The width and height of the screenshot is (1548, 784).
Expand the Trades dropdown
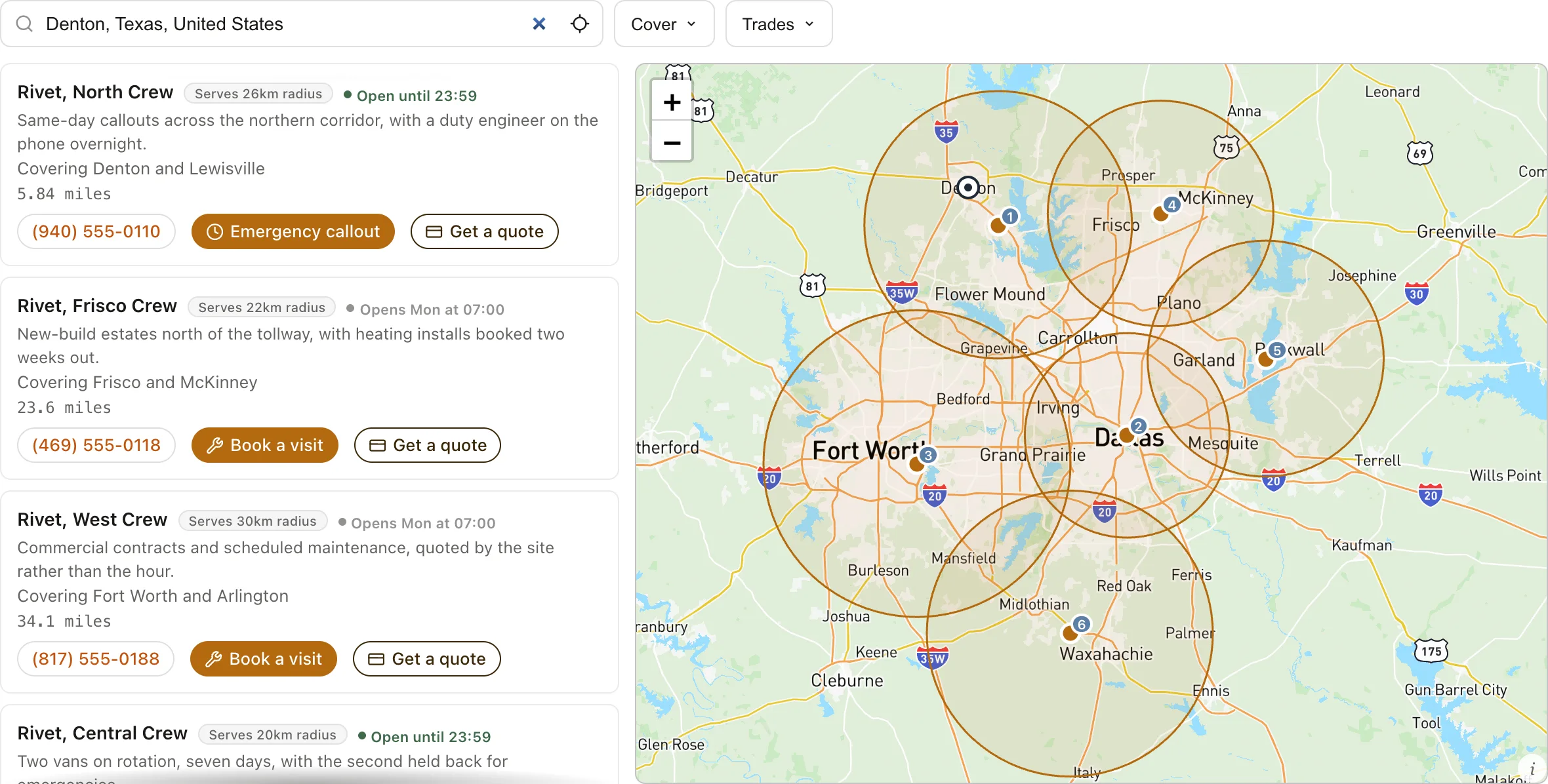[x=779, y=24]
